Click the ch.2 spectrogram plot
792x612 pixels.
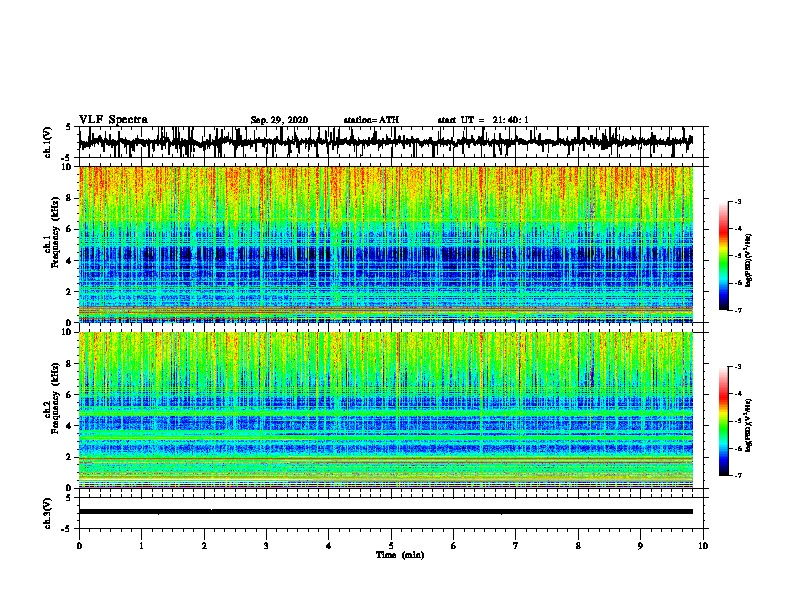386,410
